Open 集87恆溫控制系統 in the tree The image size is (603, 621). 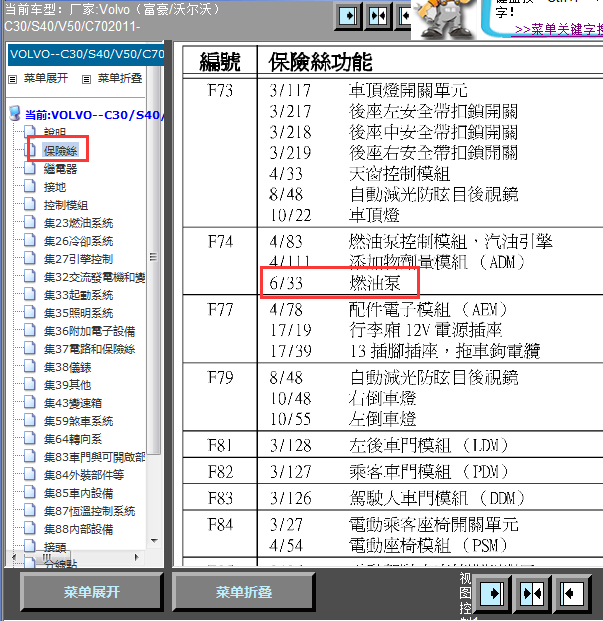(89, 511)
